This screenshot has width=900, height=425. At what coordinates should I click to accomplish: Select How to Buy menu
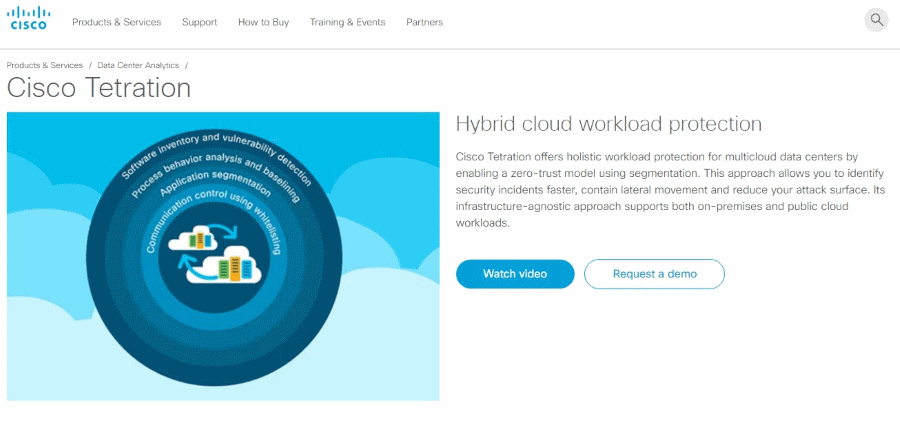pos(263,22)
